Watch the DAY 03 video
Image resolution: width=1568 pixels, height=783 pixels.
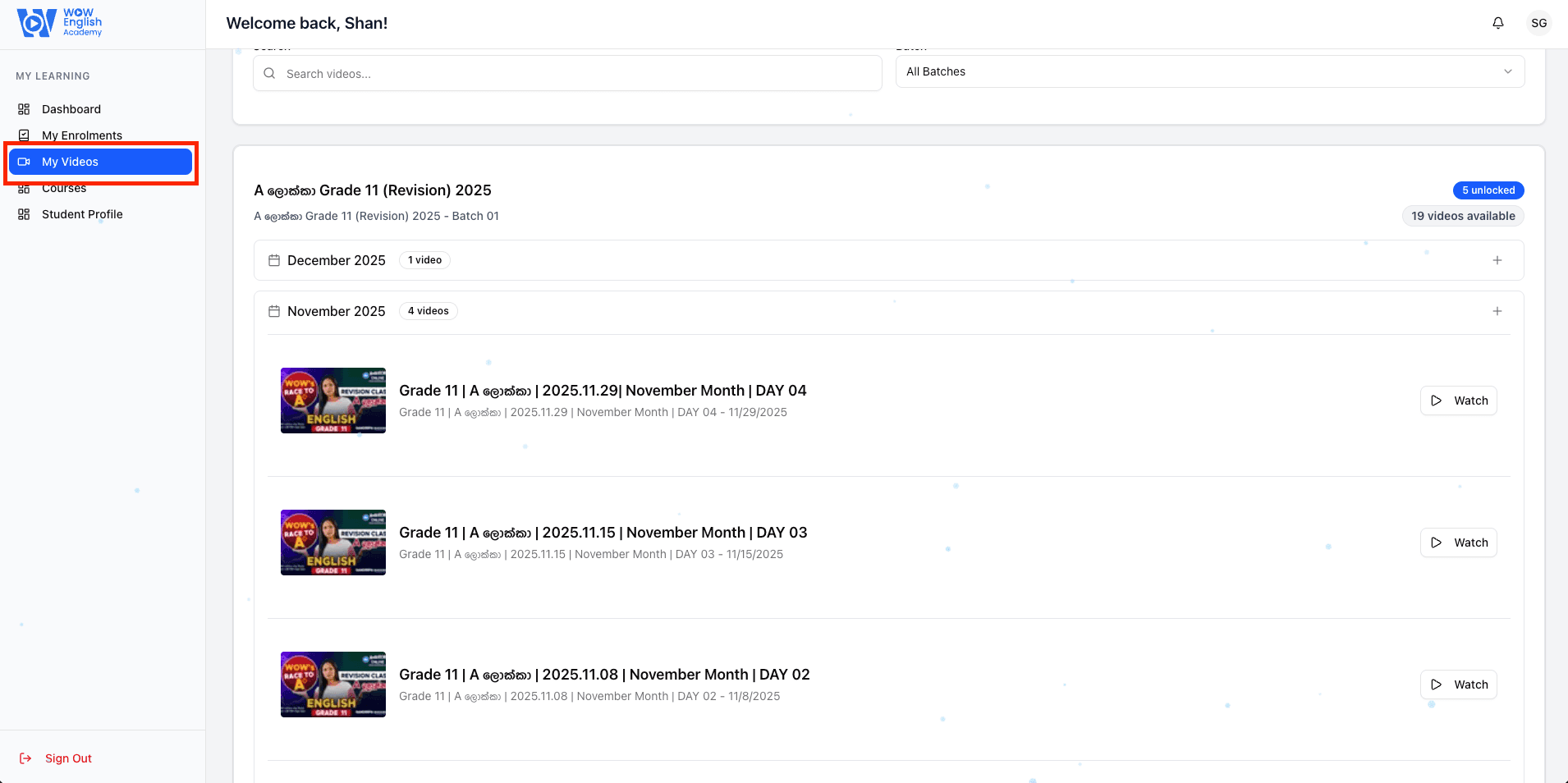[x=1458, y=543]
